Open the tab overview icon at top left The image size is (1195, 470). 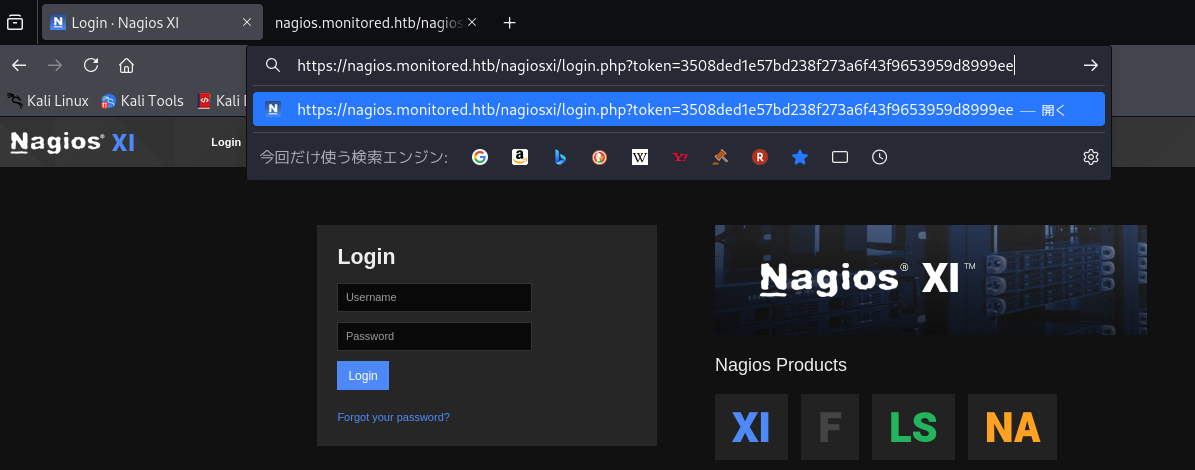click(x=14, y=23)
